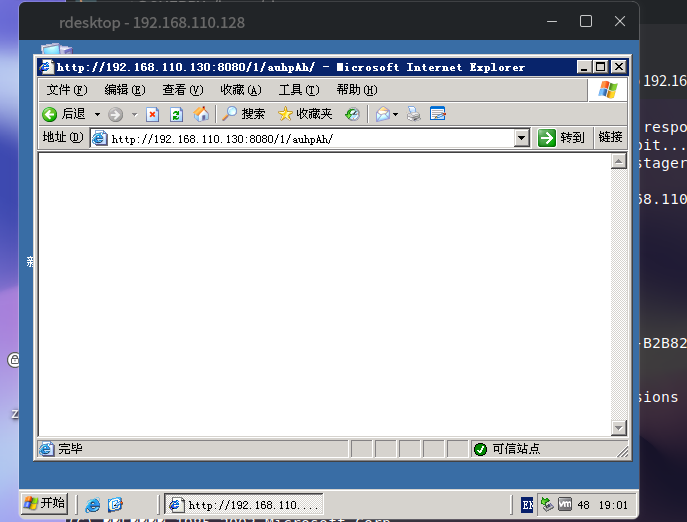Open the 文件(F) menu
This screenshot has width=687, height=522.
(x=66, y=90)
